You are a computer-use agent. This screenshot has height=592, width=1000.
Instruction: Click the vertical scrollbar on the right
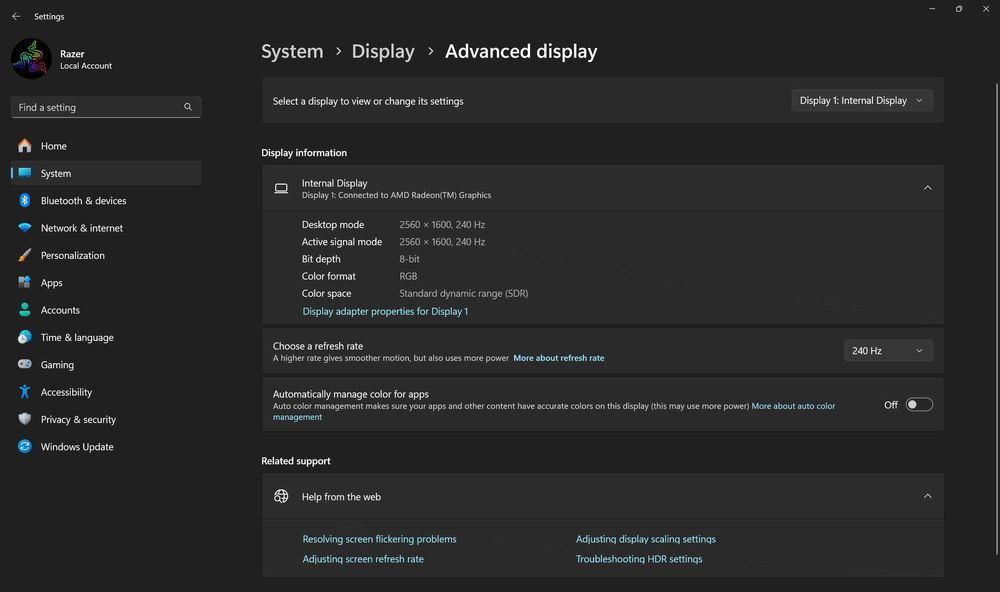click(997, 319)
